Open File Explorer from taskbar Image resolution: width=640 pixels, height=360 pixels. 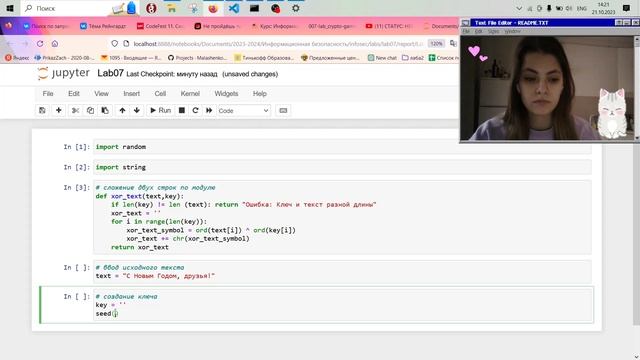[171, 8]
